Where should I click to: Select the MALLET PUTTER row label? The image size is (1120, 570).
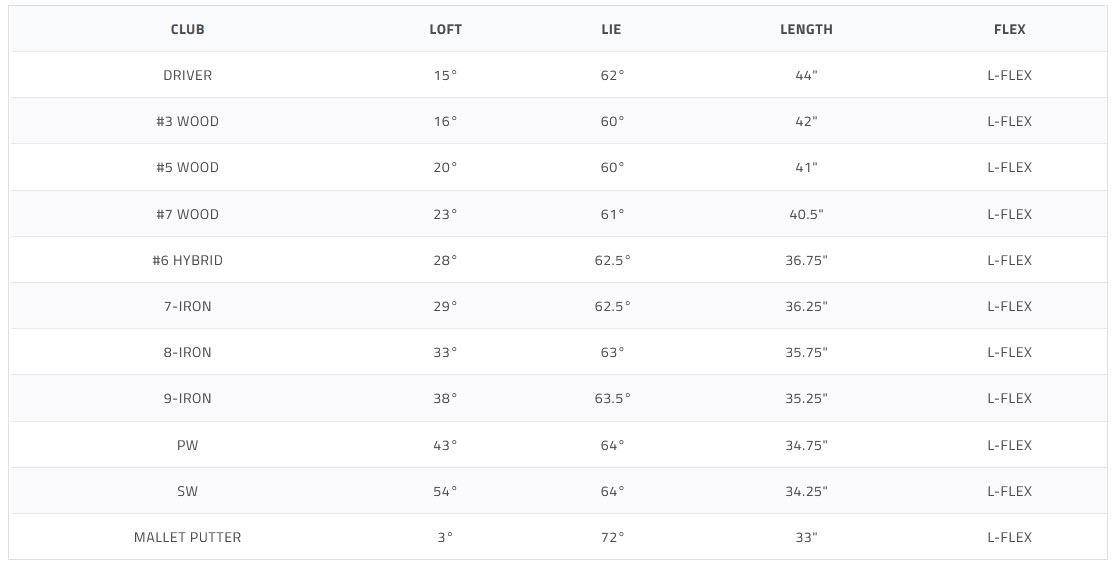coord(187,537)
